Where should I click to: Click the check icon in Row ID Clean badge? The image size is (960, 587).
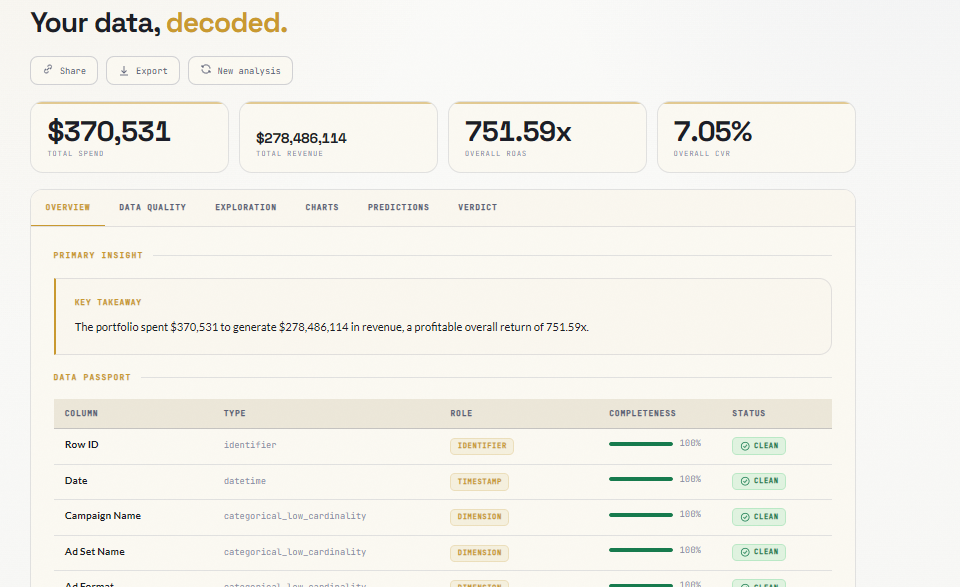click(745, 446)
